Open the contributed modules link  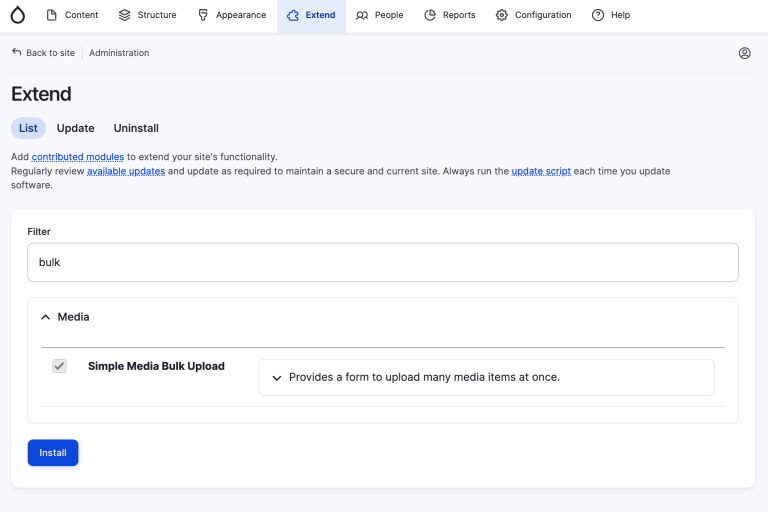77,157
